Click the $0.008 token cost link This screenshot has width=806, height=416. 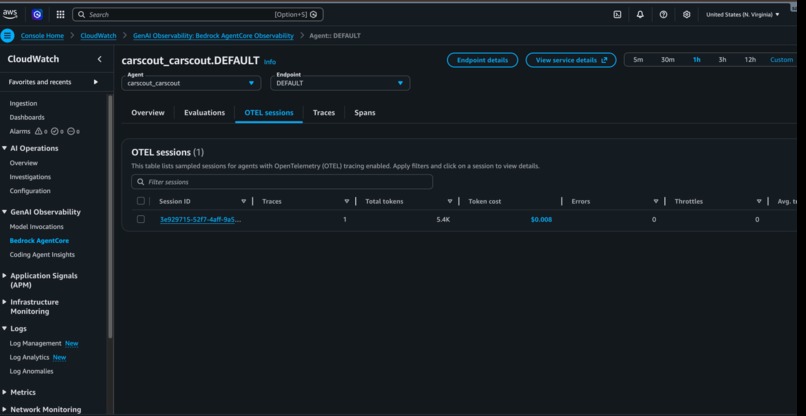[x=541, y=220]
